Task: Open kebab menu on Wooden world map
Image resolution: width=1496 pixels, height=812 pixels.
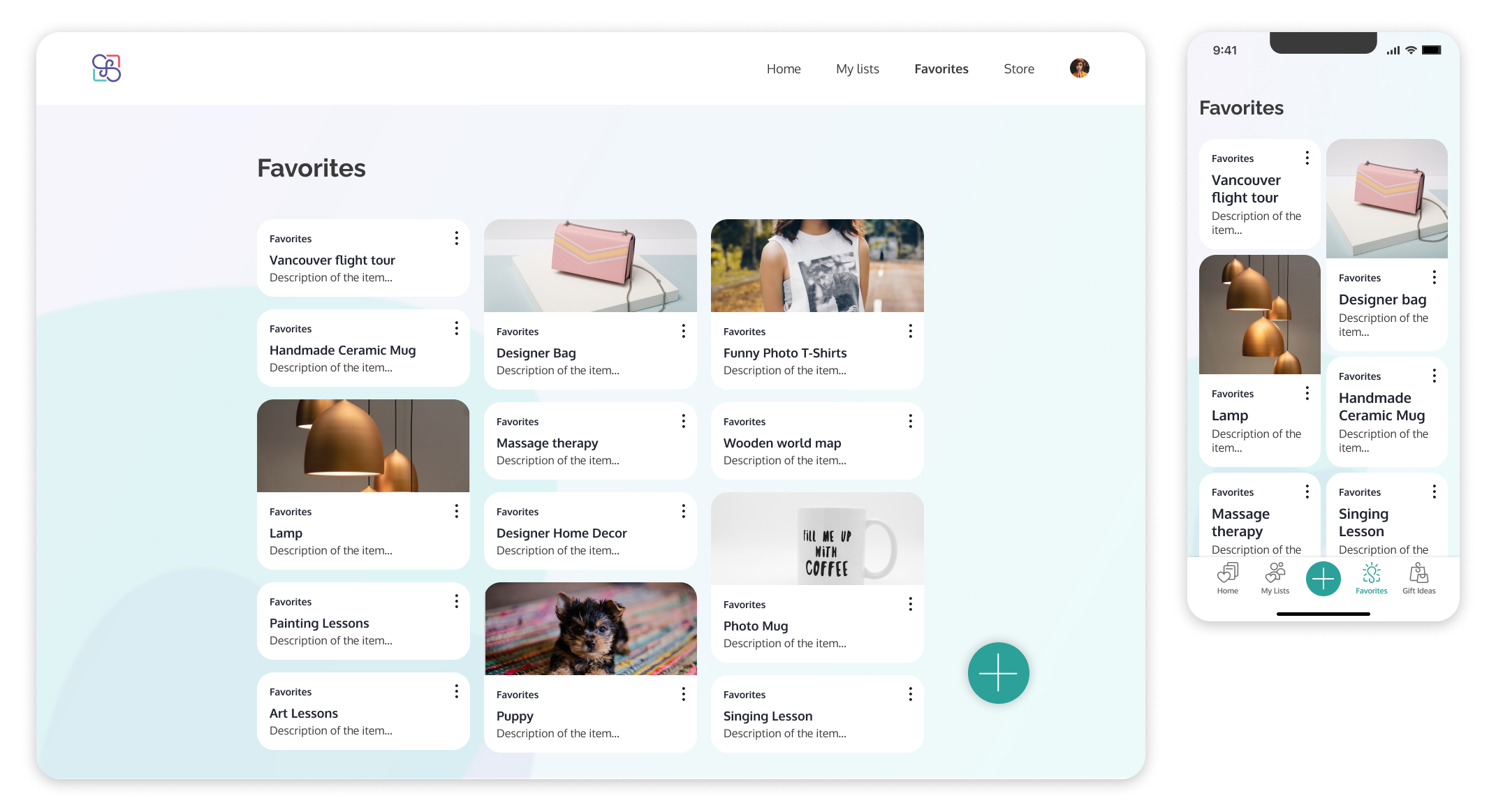Action: (x=910, y=422)
